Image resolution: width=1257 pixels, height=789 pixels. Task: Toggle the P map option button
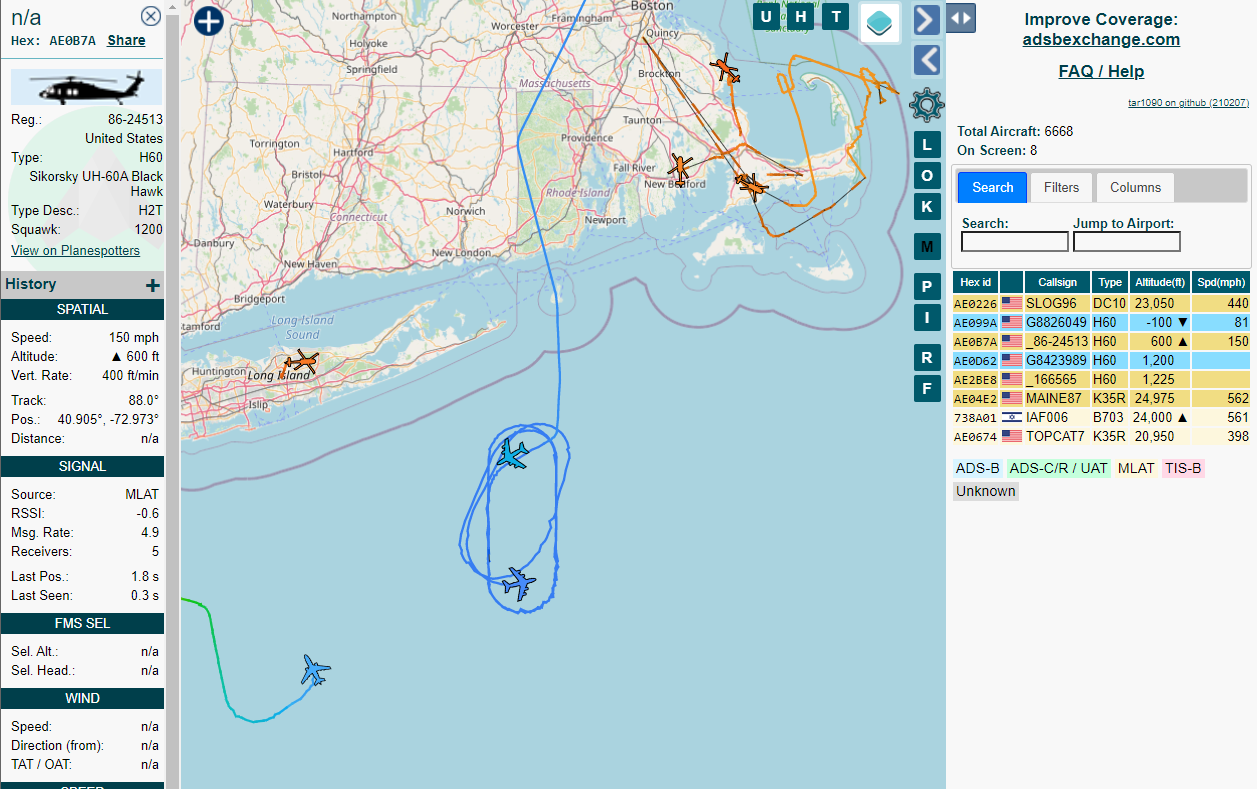pyautogui.click(x=927, y=287)
